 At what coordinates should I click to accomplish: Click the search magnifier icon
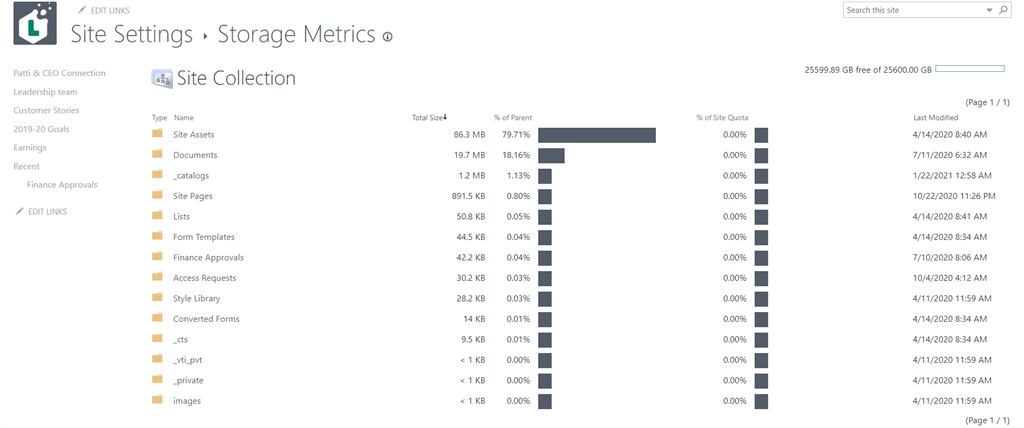[x=1004, y=10]
